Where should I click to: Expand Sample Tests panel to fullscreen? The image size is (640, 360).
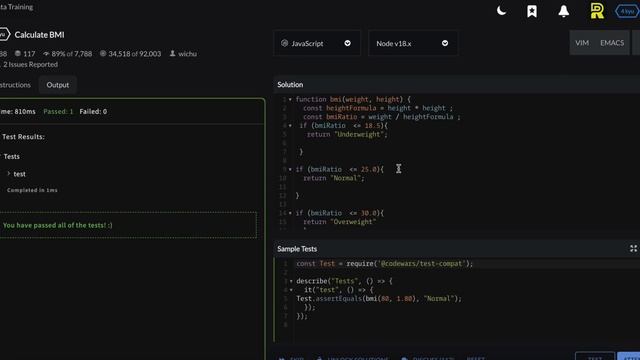[633, 249]
